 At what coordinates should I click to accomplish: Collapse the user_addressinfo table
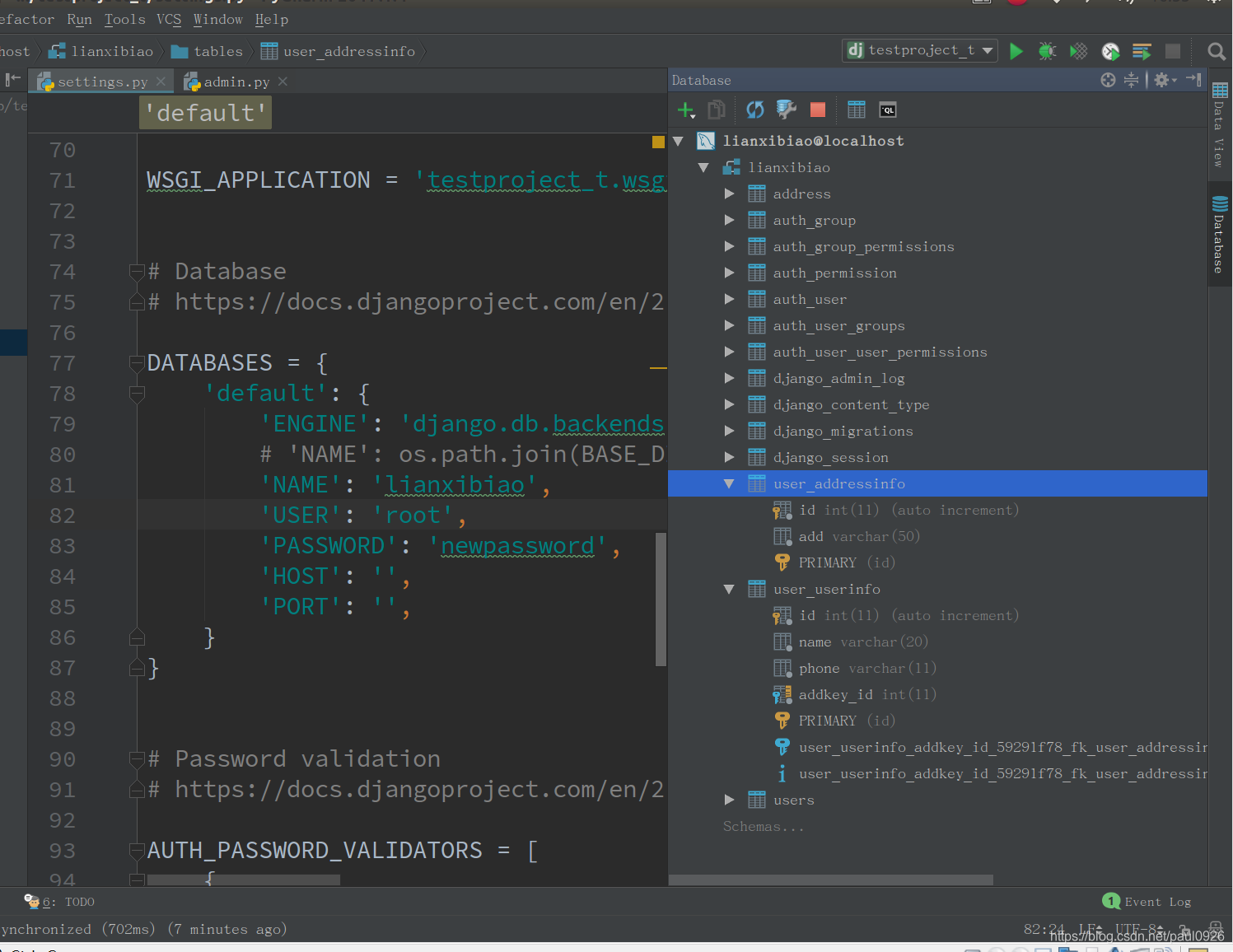pyautogui.click(x=729, y=483)
